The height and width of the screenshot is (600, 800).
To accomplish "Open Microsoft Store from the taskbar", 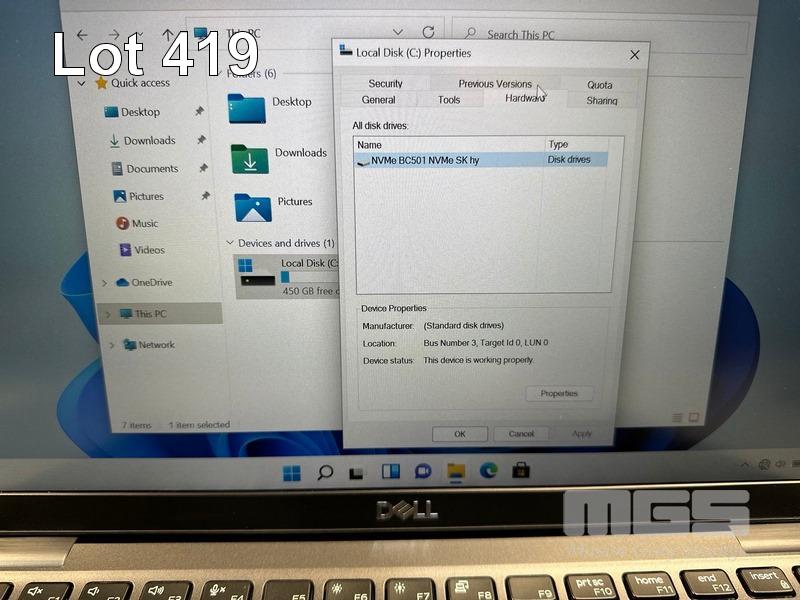I will 521,470.
